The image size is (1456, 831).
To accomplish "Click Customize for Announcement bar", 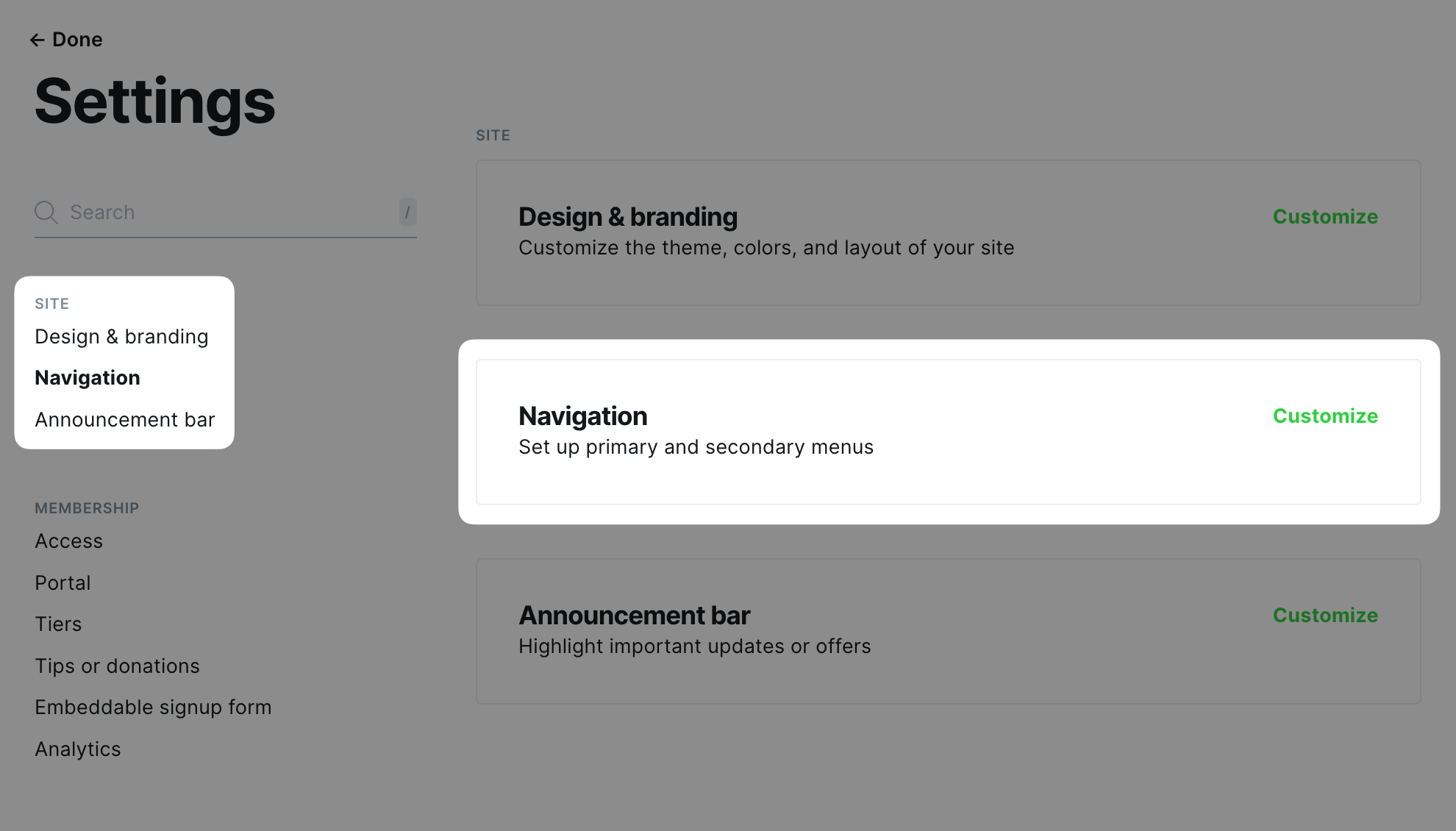I will pyautogui.click(x=1324, y=615).
